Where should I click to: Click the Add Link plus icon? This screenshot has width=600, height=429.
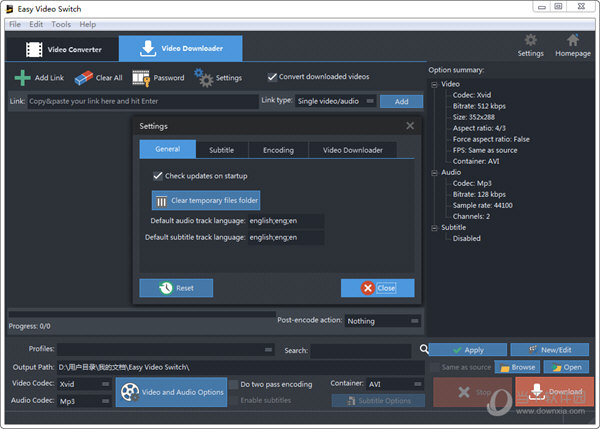click(22, 78)
